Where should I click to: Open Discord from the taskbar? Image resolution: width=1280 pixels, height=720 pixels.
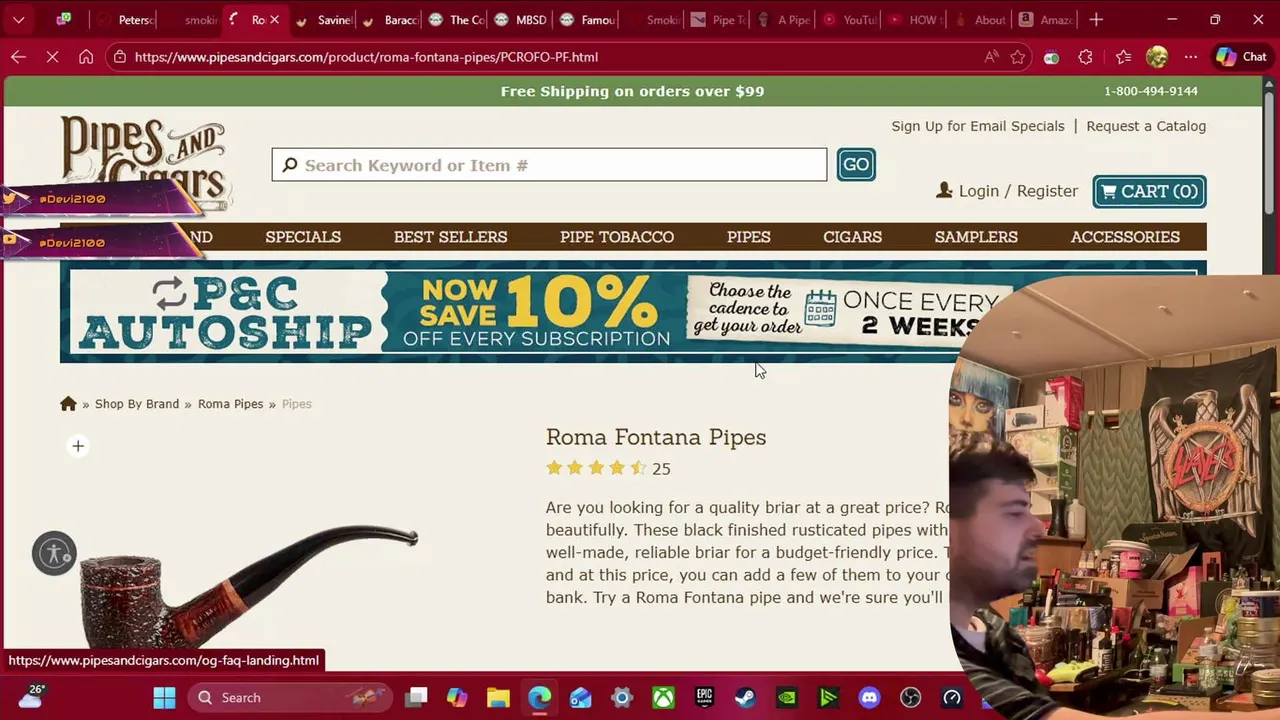click(869, 697)
